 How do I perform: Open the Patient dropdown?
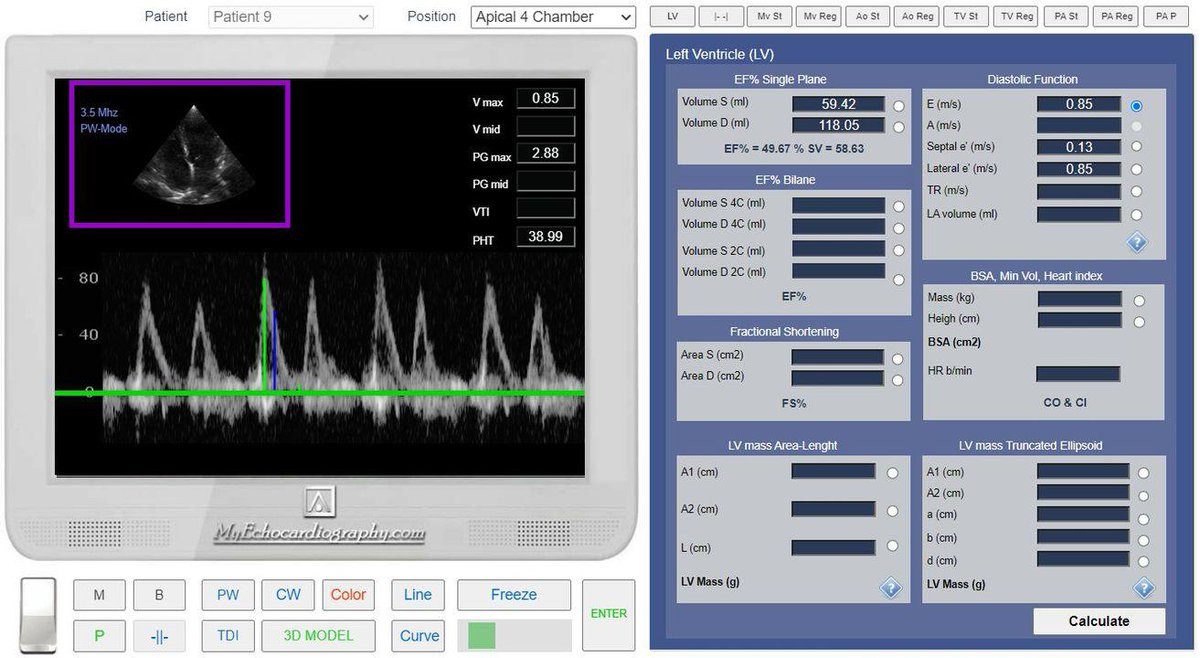pyautogui.click(x=291, y=17)
